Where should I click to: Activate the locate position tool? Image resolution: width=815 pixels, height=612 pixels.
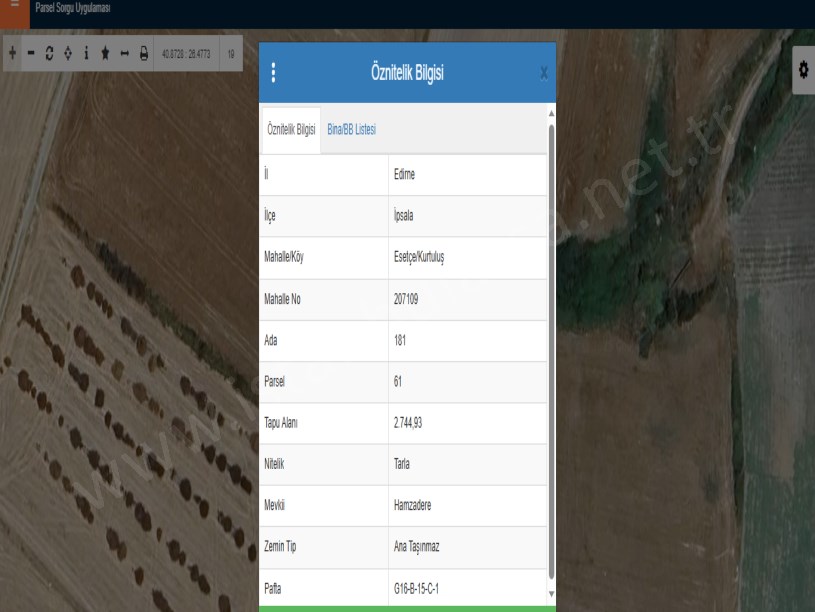pyautogui.click(x=67, y=52)
